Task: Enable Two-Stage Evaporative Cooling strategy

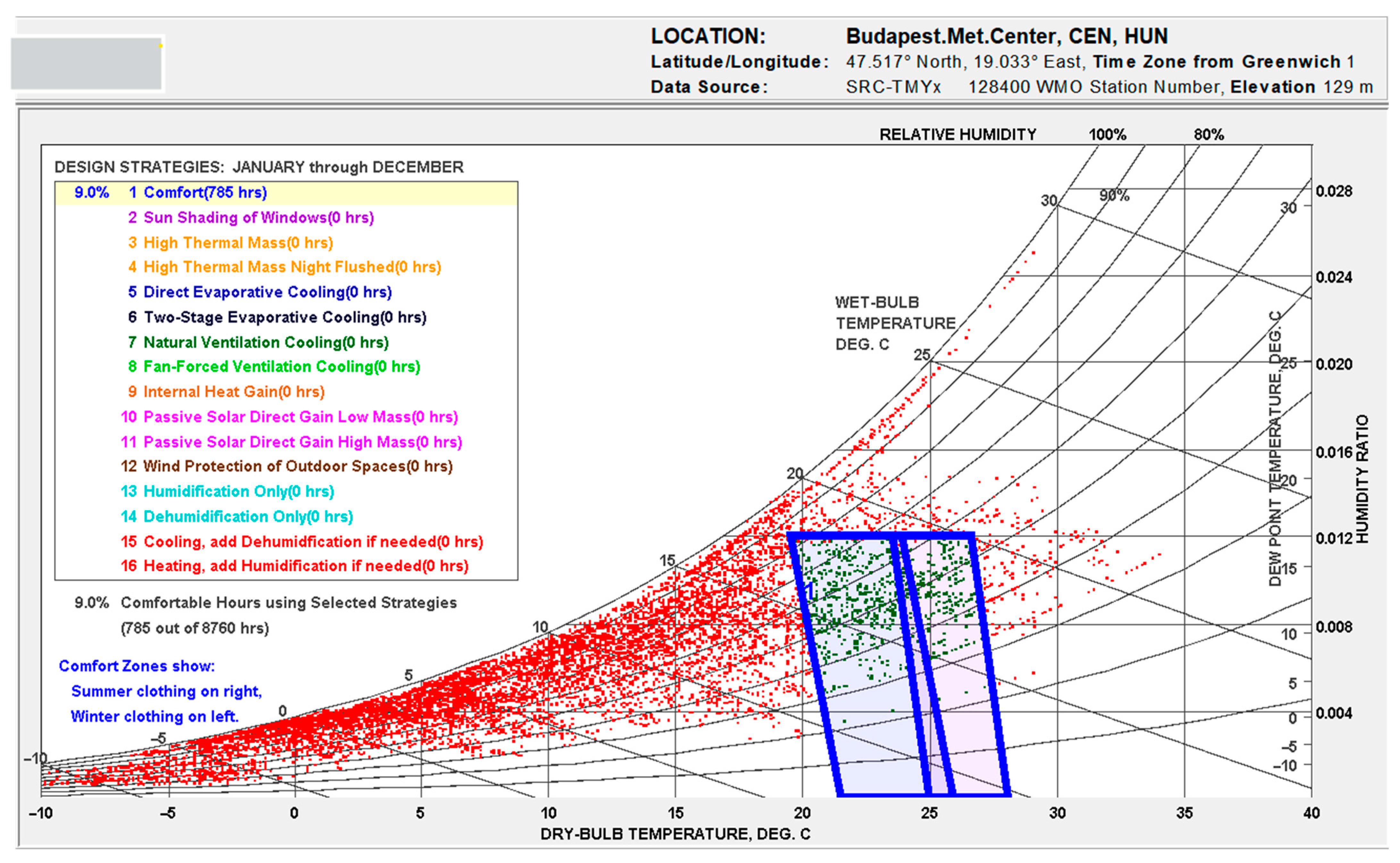Action: [284, 317]
